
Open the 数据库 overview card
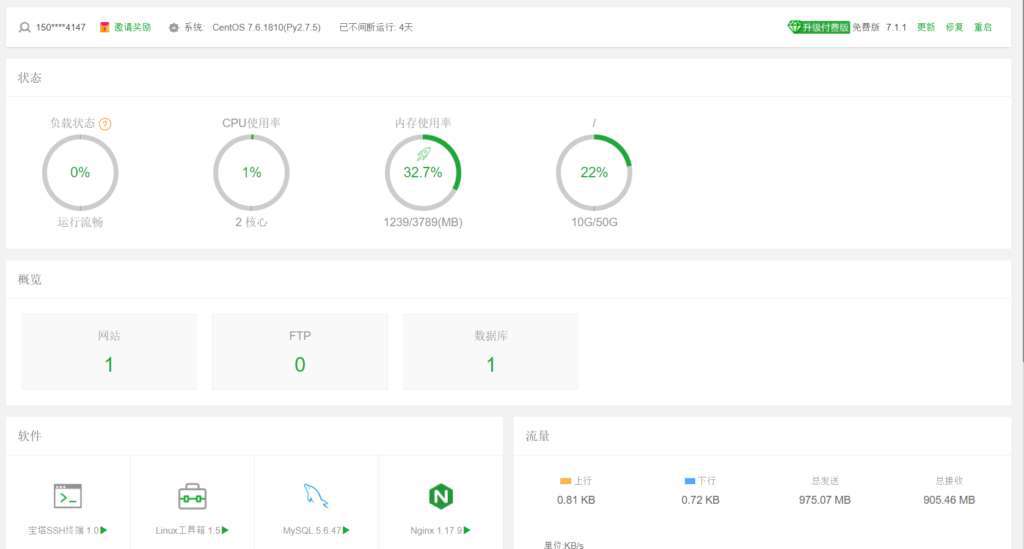tap(490, 351)
